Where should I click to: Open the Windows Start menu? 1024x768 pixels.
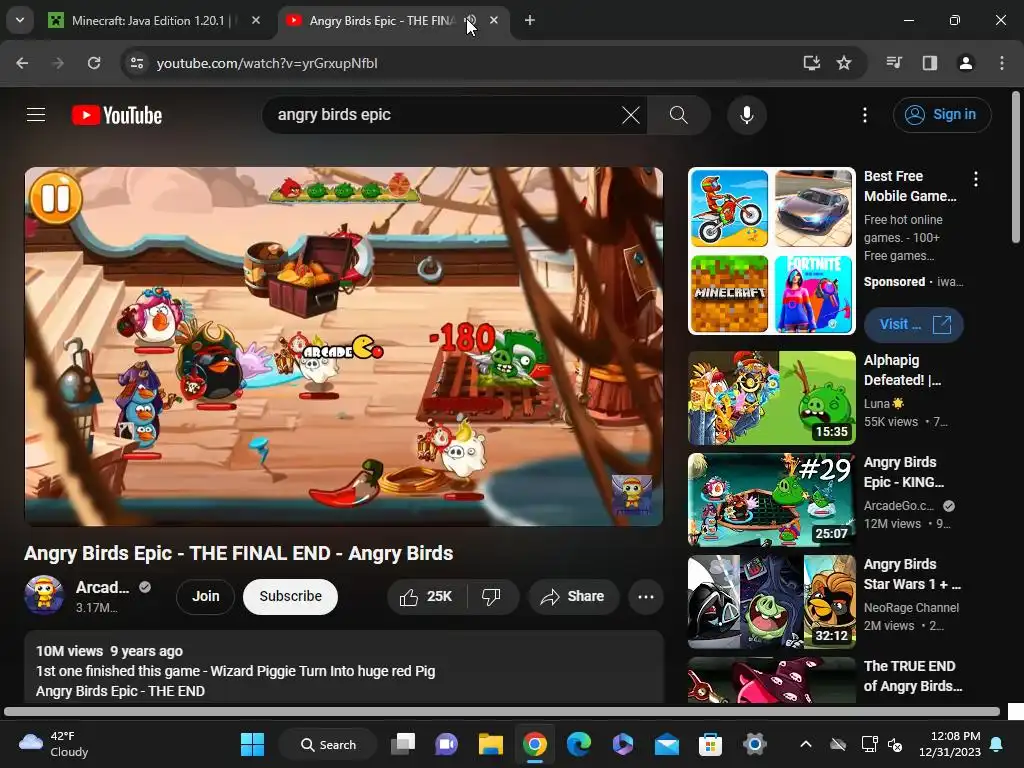coord(252,744)
